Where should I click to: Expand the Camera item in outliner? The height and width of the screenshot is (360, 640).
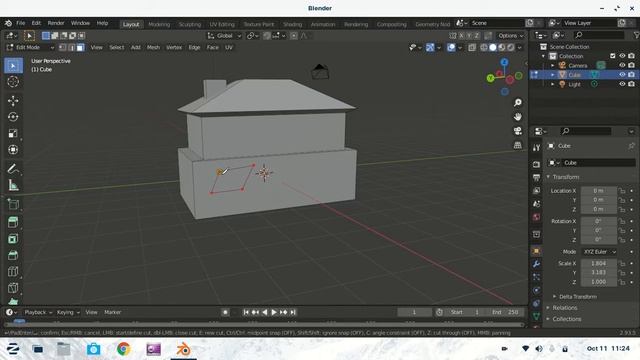pyautogui.click(x=553, y=65)
